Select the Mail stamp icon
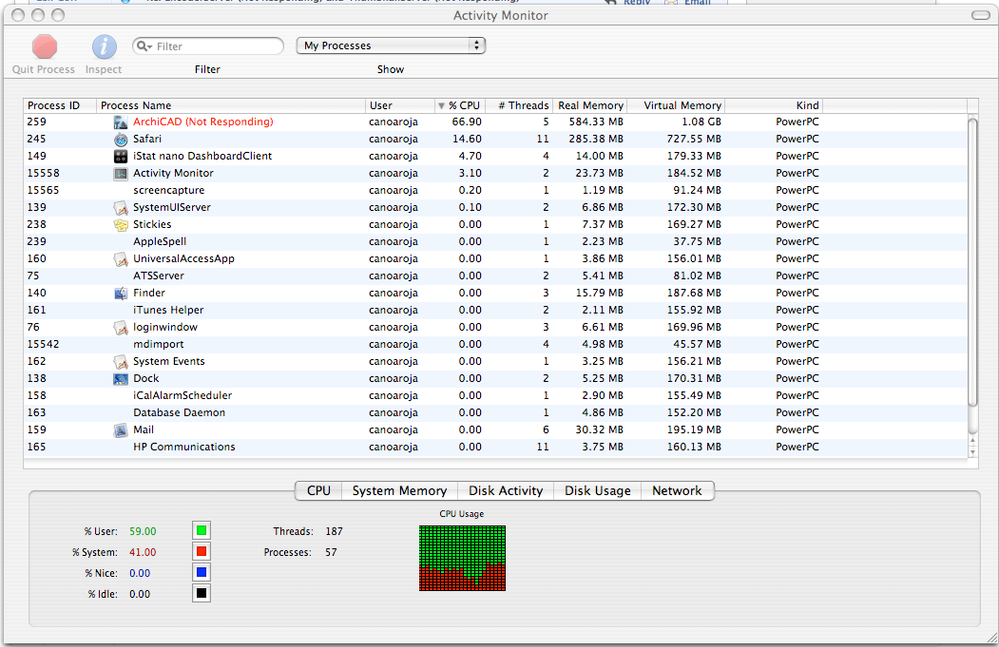Image resolution: width=999 pixels, height=647 pixels. [120, 430]
